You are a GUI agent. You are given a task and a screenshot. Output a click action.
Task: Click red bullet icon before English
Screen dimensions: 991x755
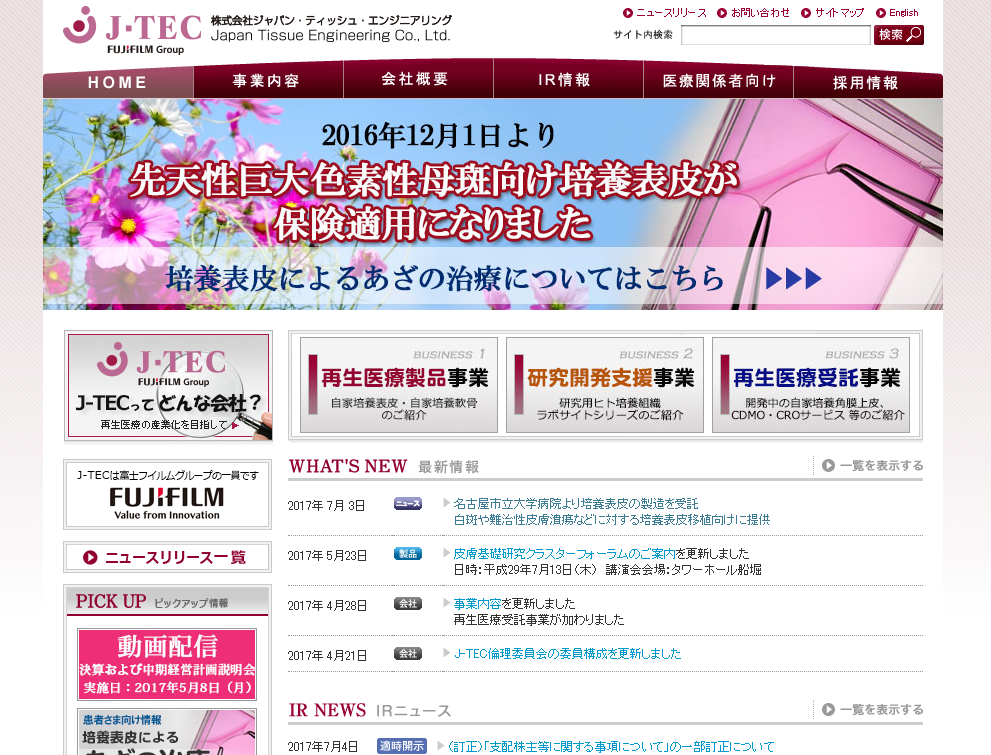(880, 13)
